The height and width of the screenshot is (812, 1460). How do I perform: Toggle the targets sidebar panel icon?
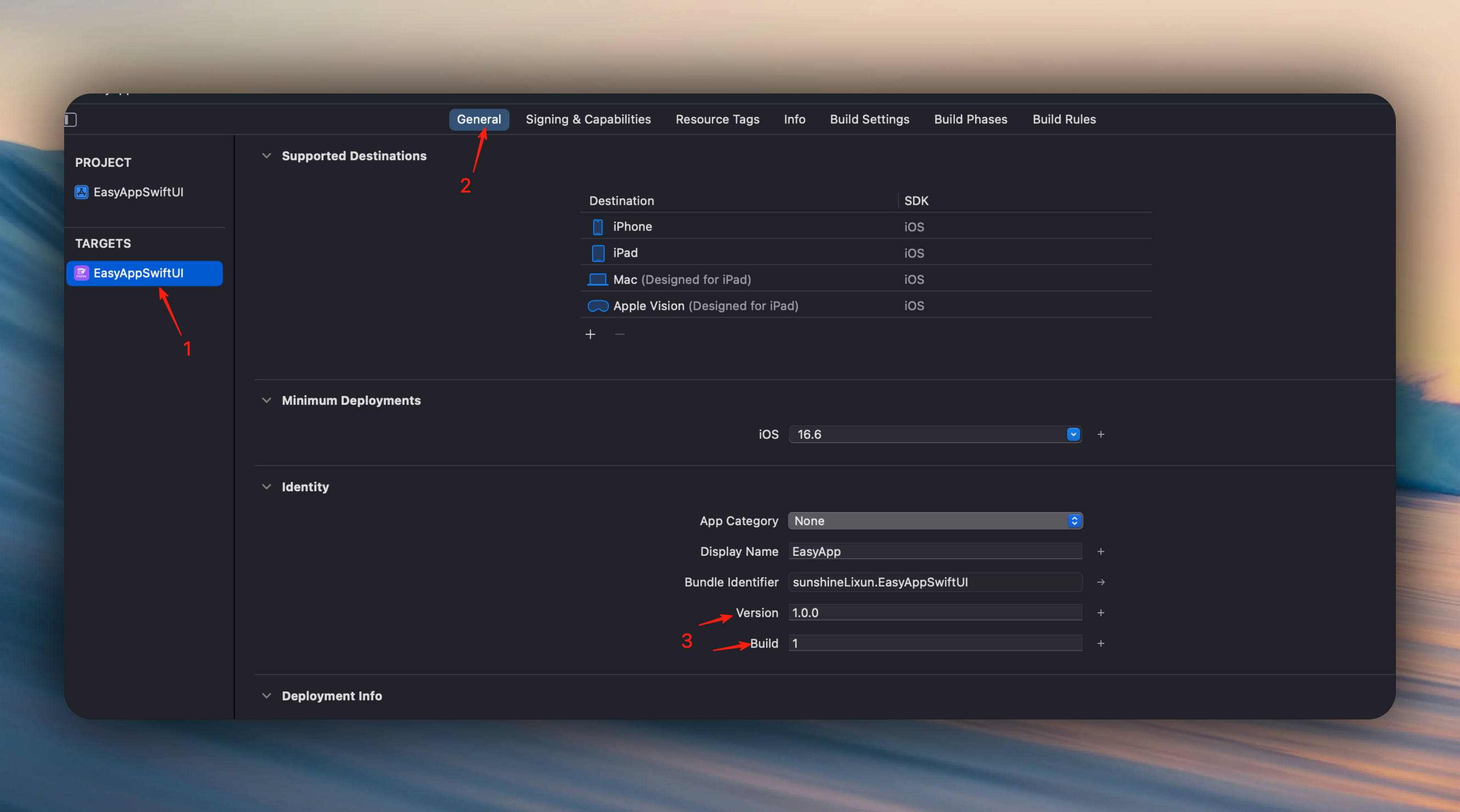tap(71, 120)
